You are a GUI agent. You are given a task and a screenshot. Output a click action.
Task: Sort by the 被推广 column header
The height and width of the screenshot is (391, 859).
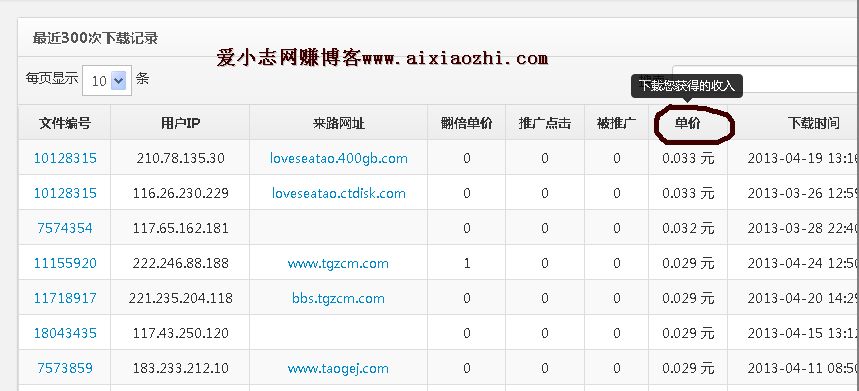[616, 123]
